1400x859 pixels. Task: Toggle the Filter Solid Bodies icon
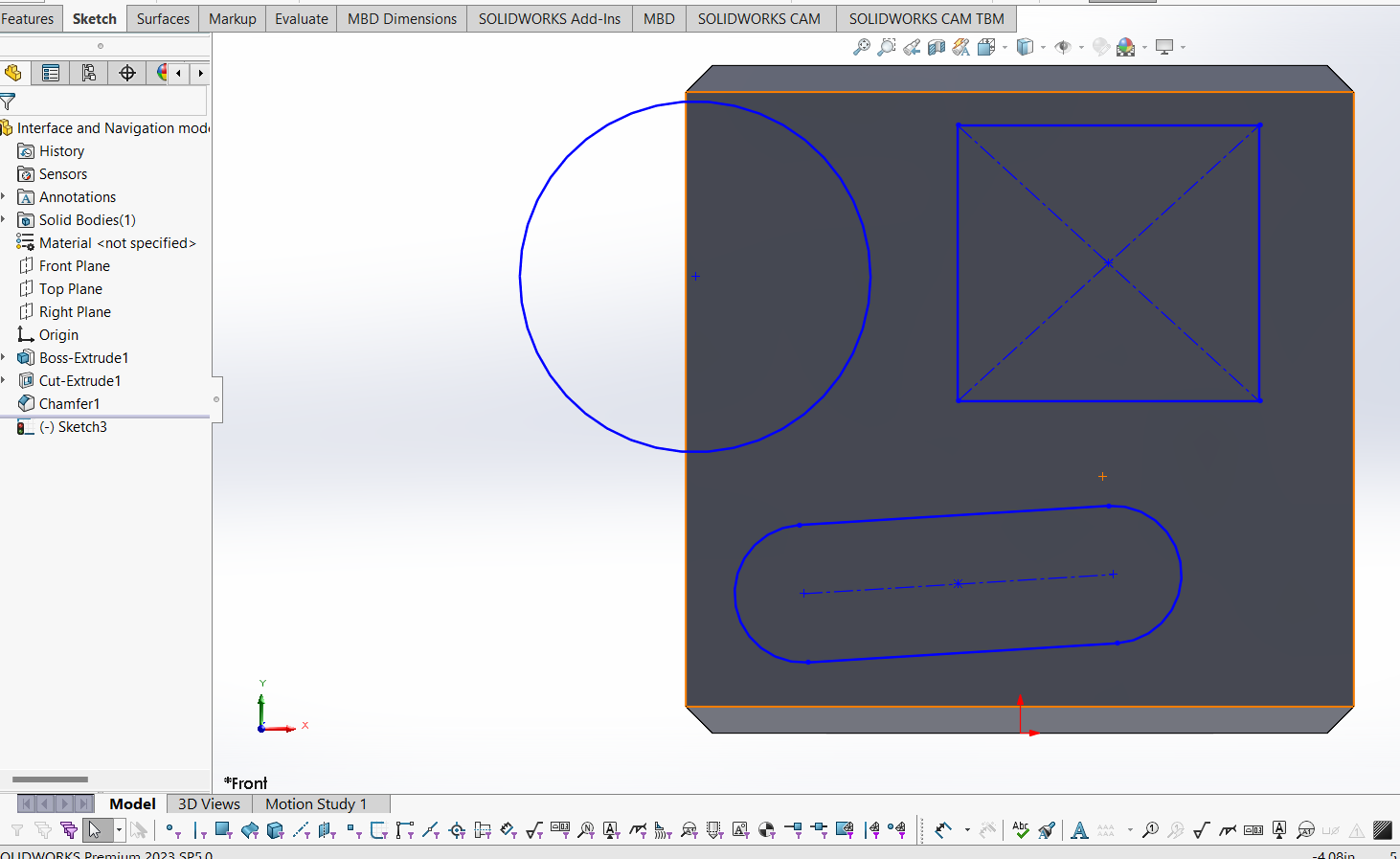pos(276,830)
